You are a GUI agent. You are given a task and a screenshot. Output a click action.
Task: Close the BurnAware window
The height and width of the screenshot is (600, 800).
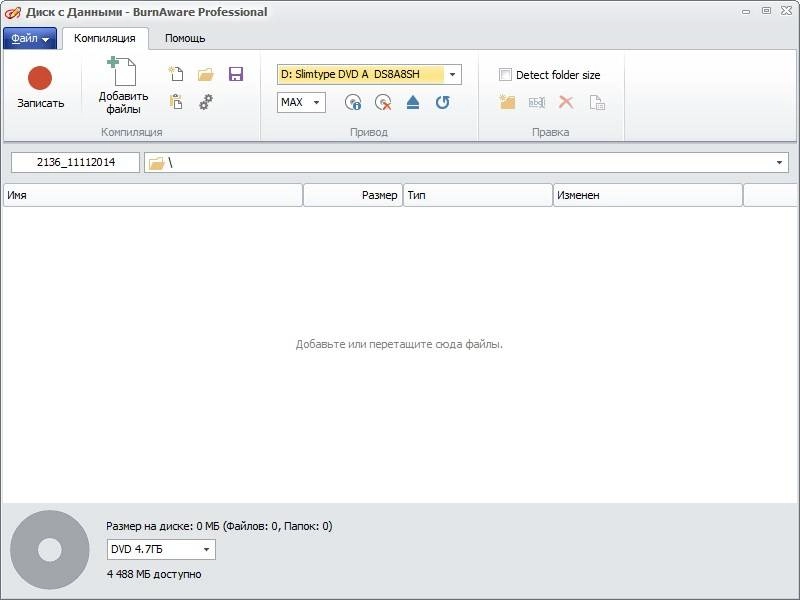[786, 11]
